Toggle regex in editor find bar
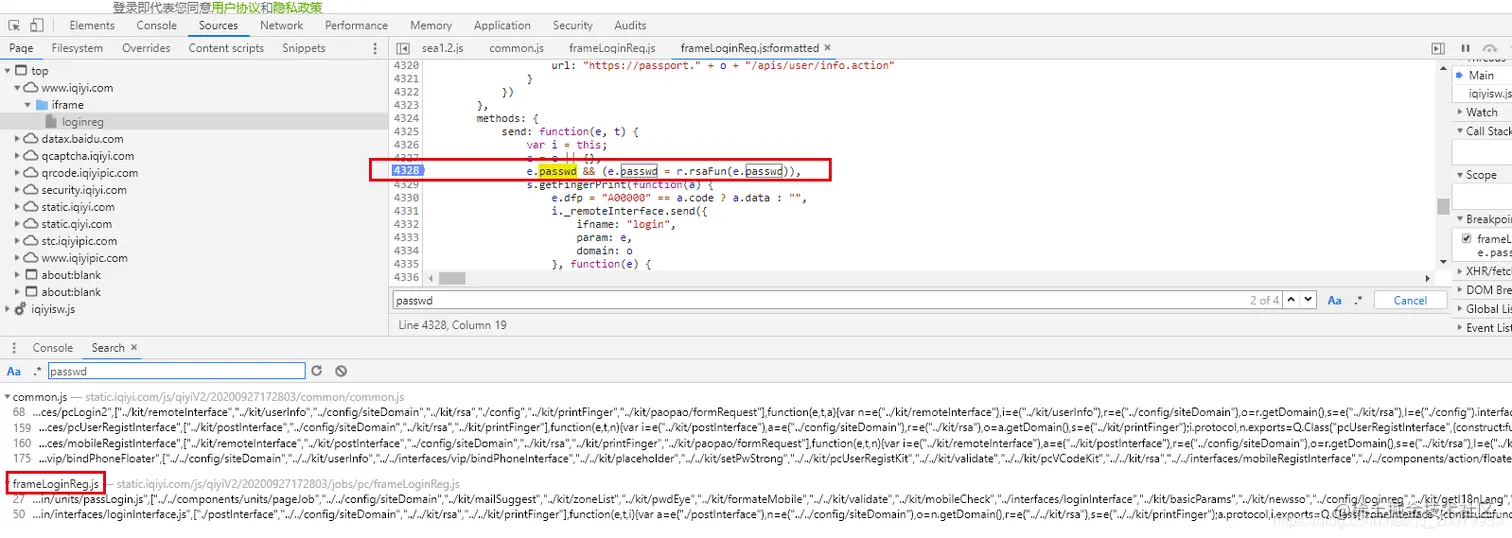This screenshot has height=538, width=1512. tap(1358, 300)
